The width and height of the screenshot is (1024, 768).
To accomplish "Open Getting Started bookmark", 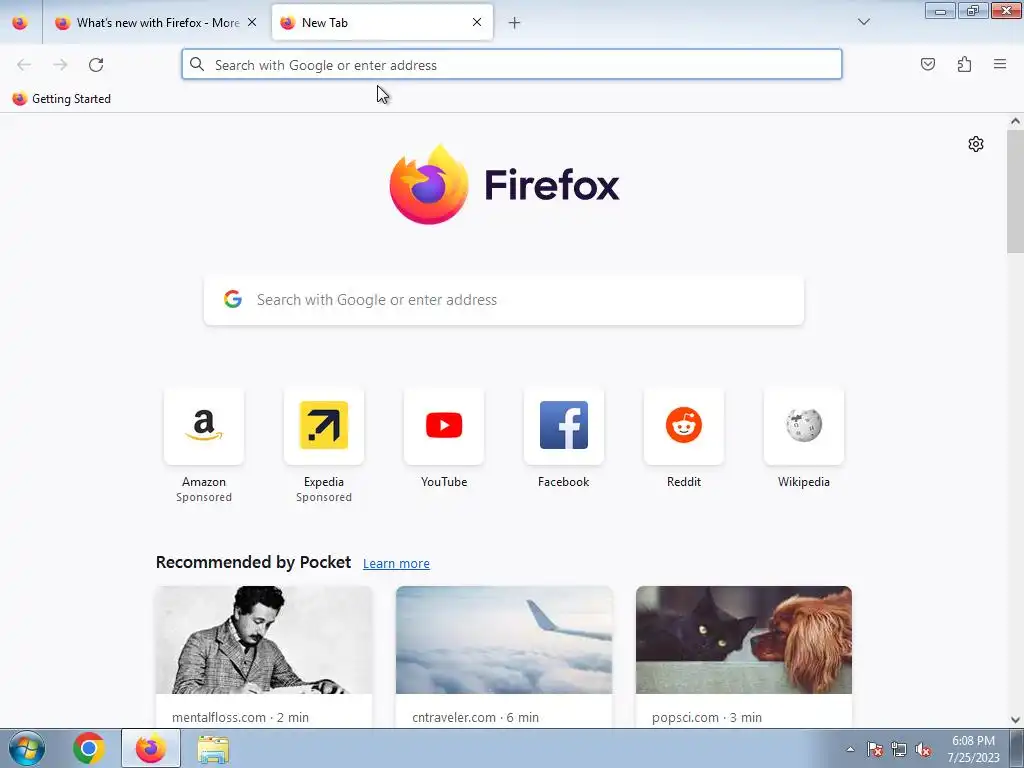I will click(62, 99).
